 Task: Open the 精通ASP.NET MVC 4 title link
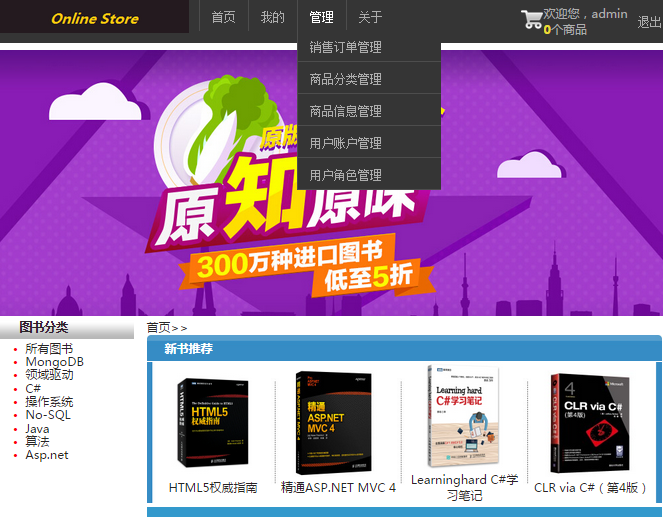pyautogui.click(x=338, y=488)
